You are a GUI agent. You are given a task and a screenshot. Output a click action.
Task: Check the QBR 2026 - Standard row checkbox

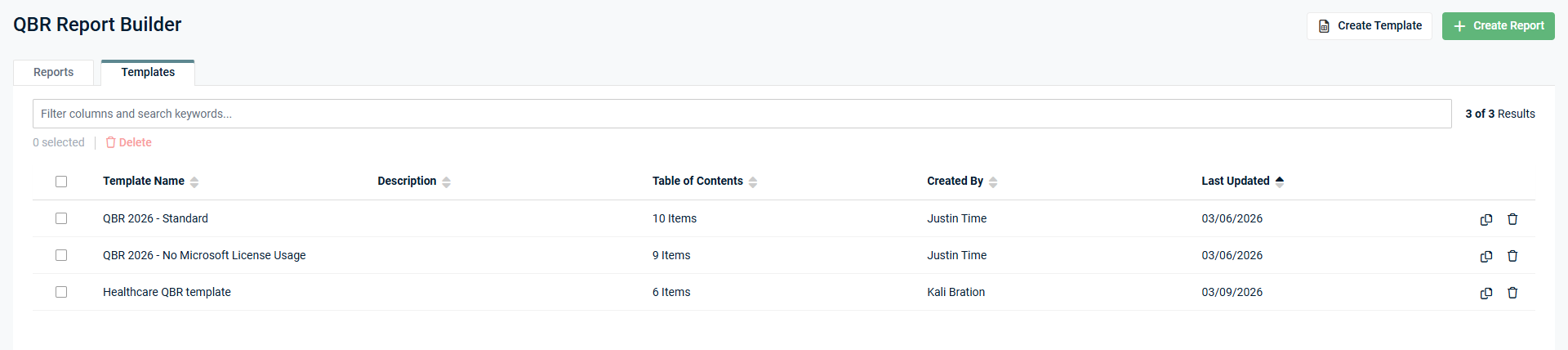61,218
